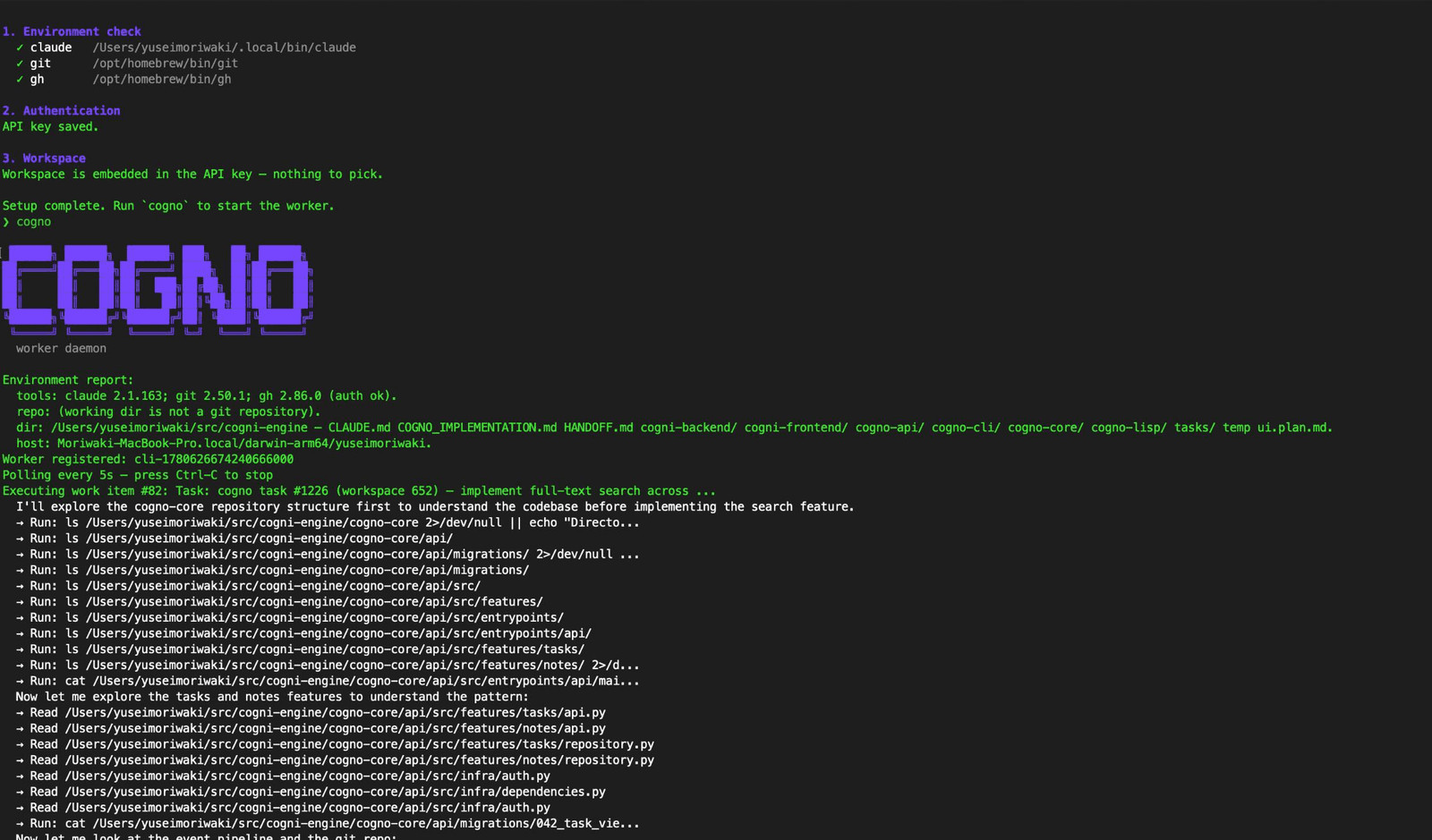
Task: Click the Run line with 'echo "Directo...'
Action: pos(328,523)
